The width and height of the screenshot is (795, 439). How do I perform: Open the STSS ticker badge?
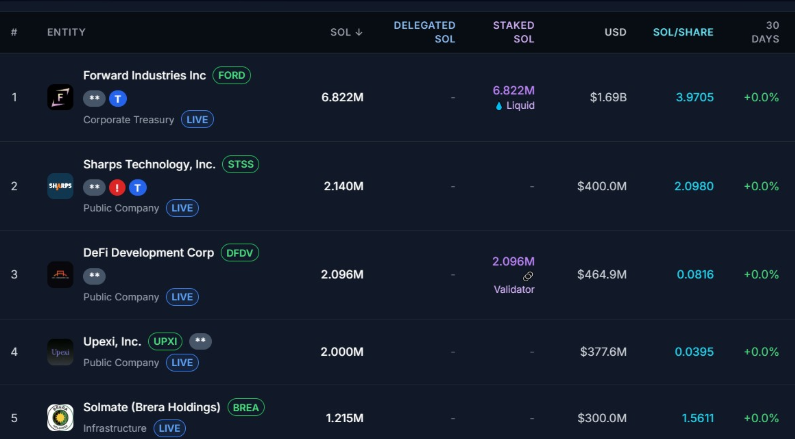(241, 164)
